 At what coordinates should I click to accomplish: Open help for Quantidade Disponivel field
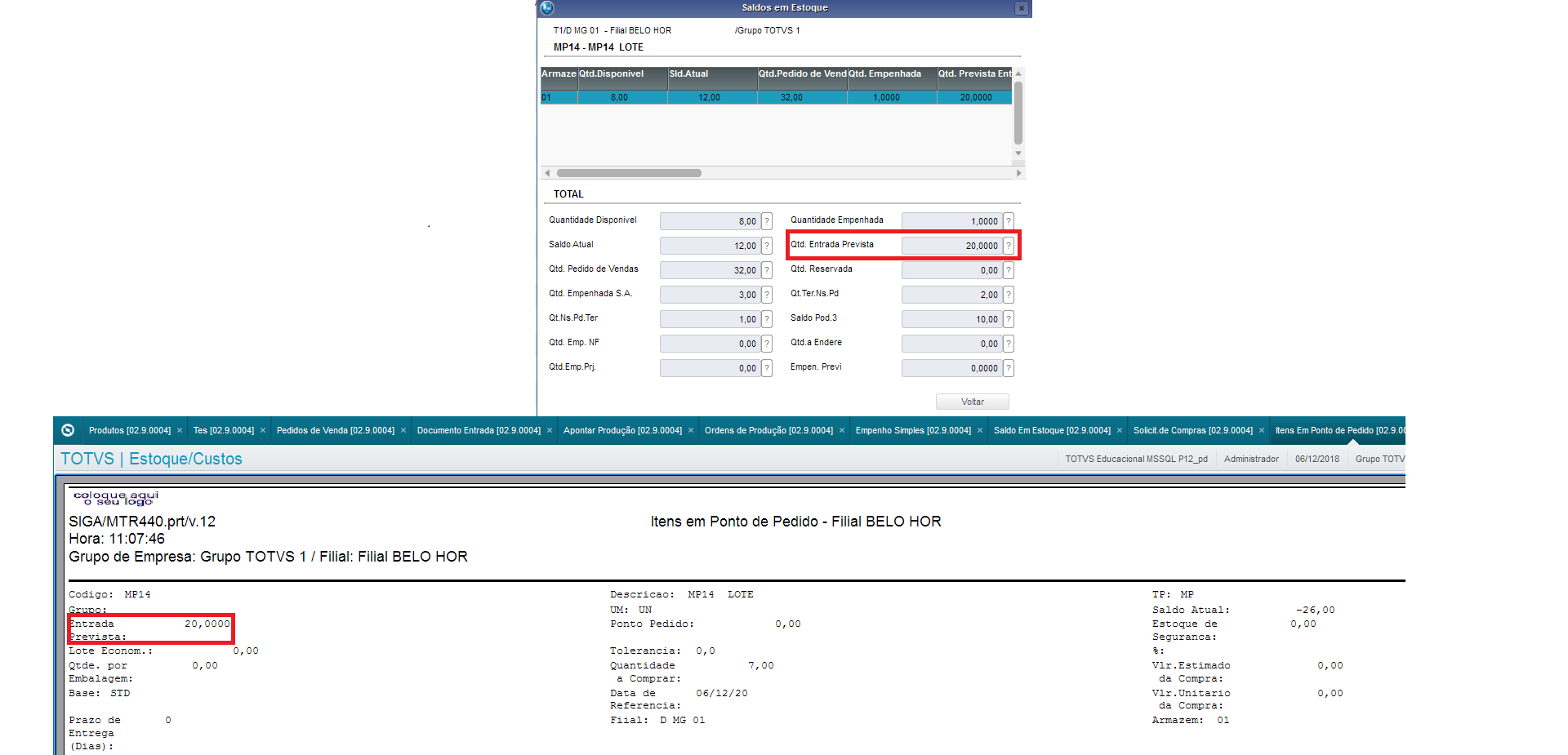[767, 221]
